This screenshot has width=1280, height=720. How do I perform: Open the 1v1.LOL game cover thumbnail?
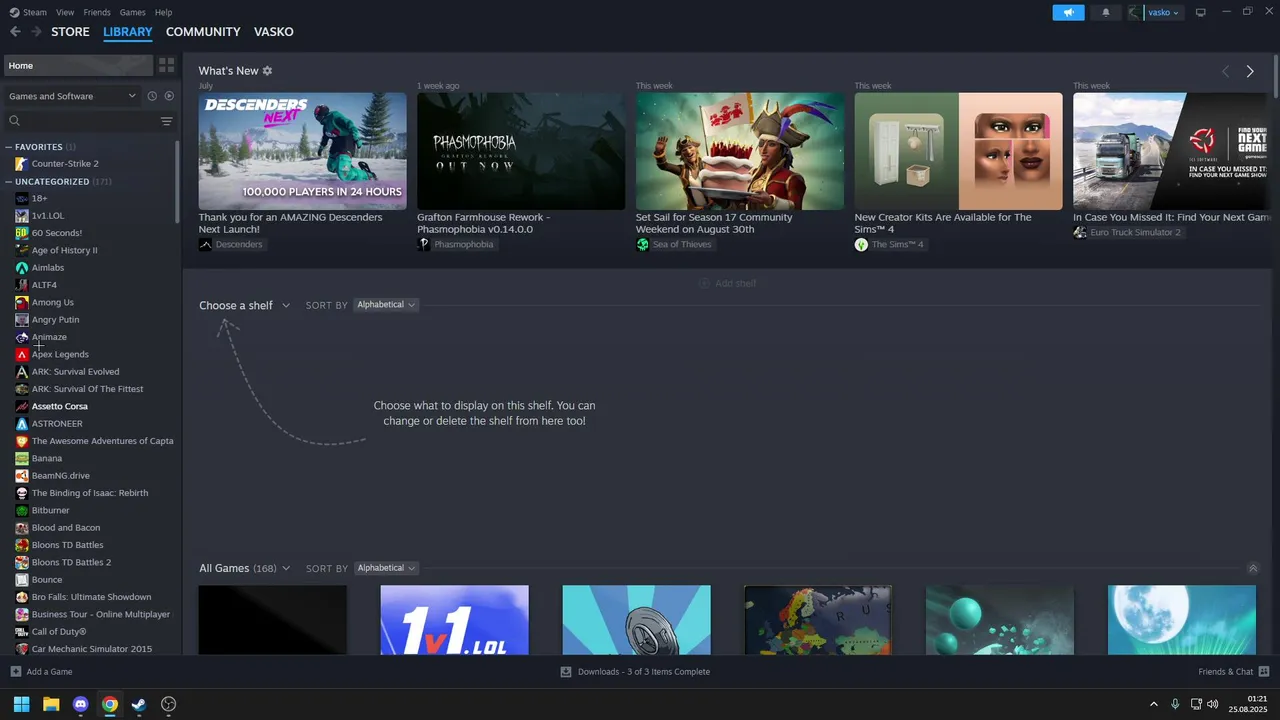pos(454,620)
